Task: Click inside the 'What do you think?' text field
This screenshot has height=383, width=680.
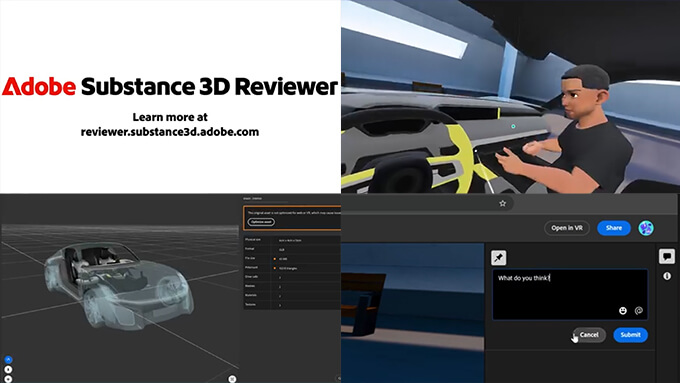Action: point(570,295)
